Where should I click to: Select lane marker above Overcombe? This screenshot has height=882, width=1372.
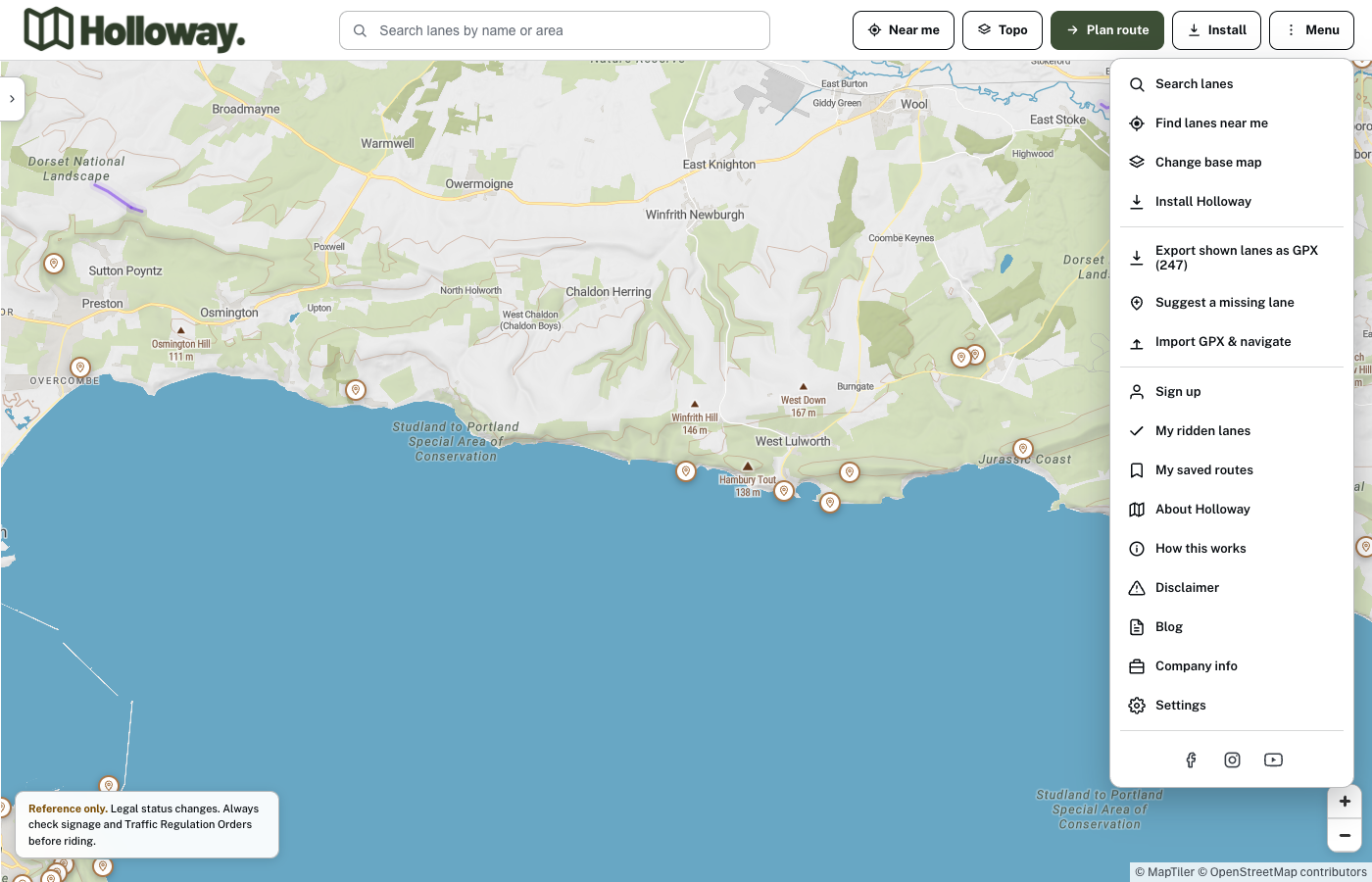point(80,367)
